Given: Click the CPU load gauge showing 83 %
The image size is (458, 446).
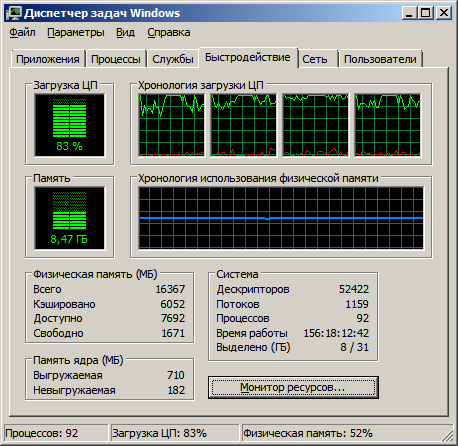Looking at the screenshot, I should pos(70,125).
